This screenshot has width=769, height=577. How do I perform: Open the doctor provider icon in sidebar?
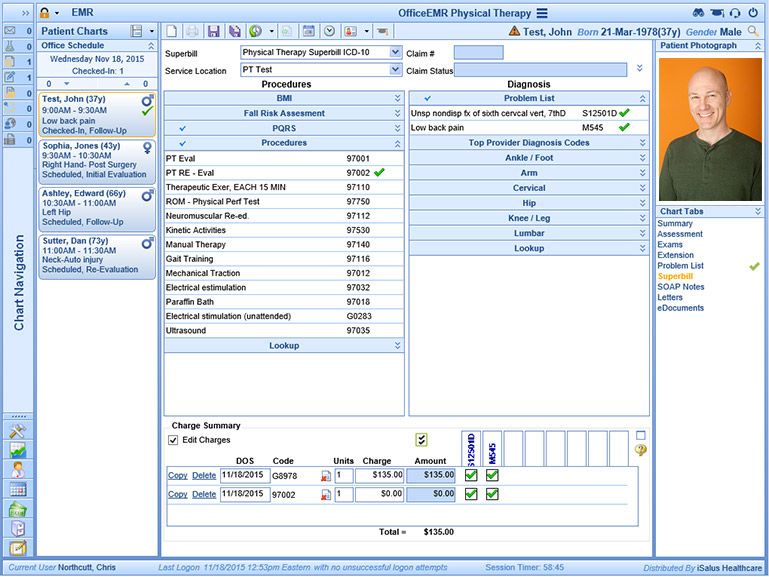[18, 470]
